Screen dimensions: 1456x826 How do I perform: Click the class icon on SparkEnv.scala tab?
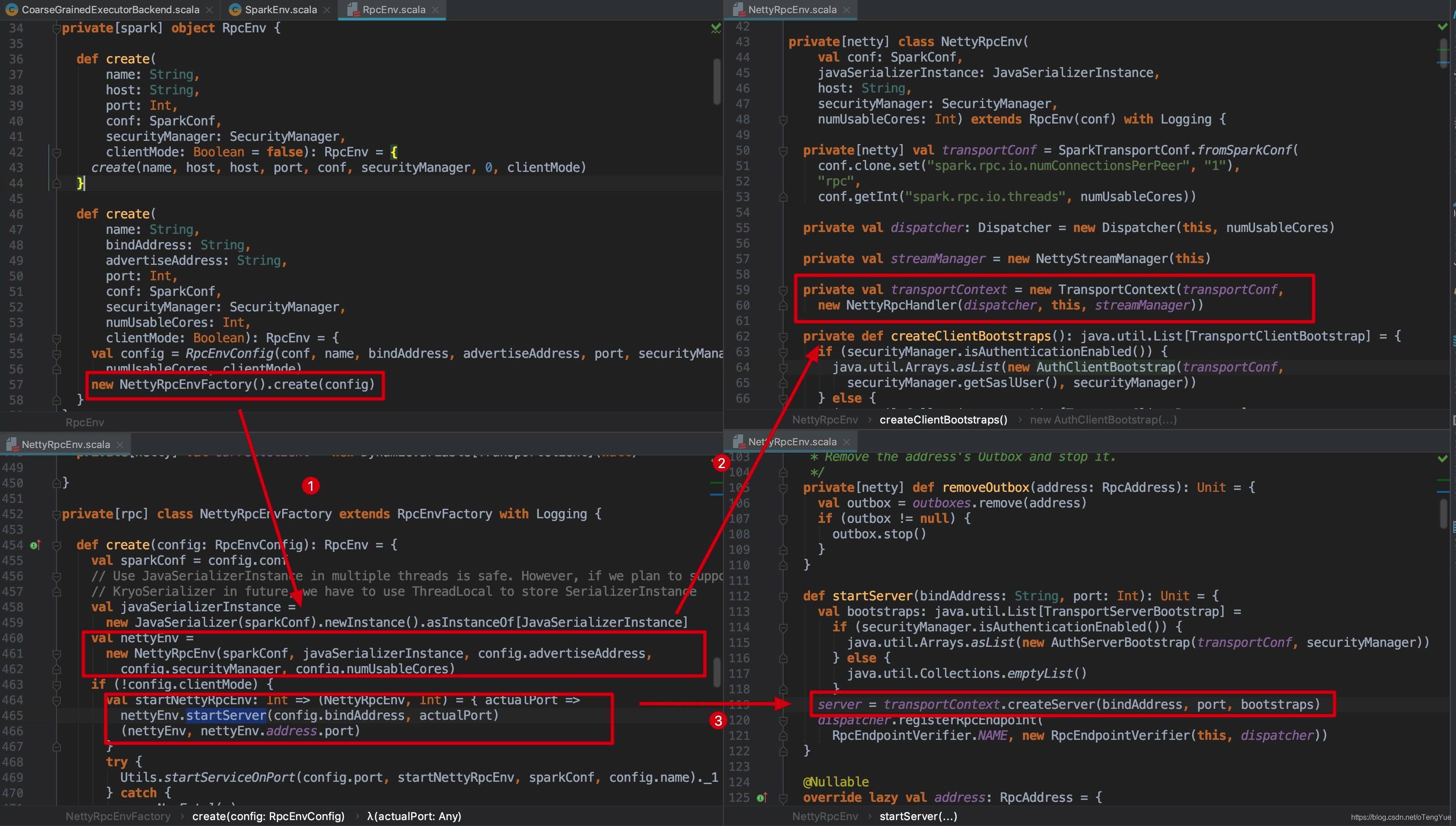pos(235,10)
